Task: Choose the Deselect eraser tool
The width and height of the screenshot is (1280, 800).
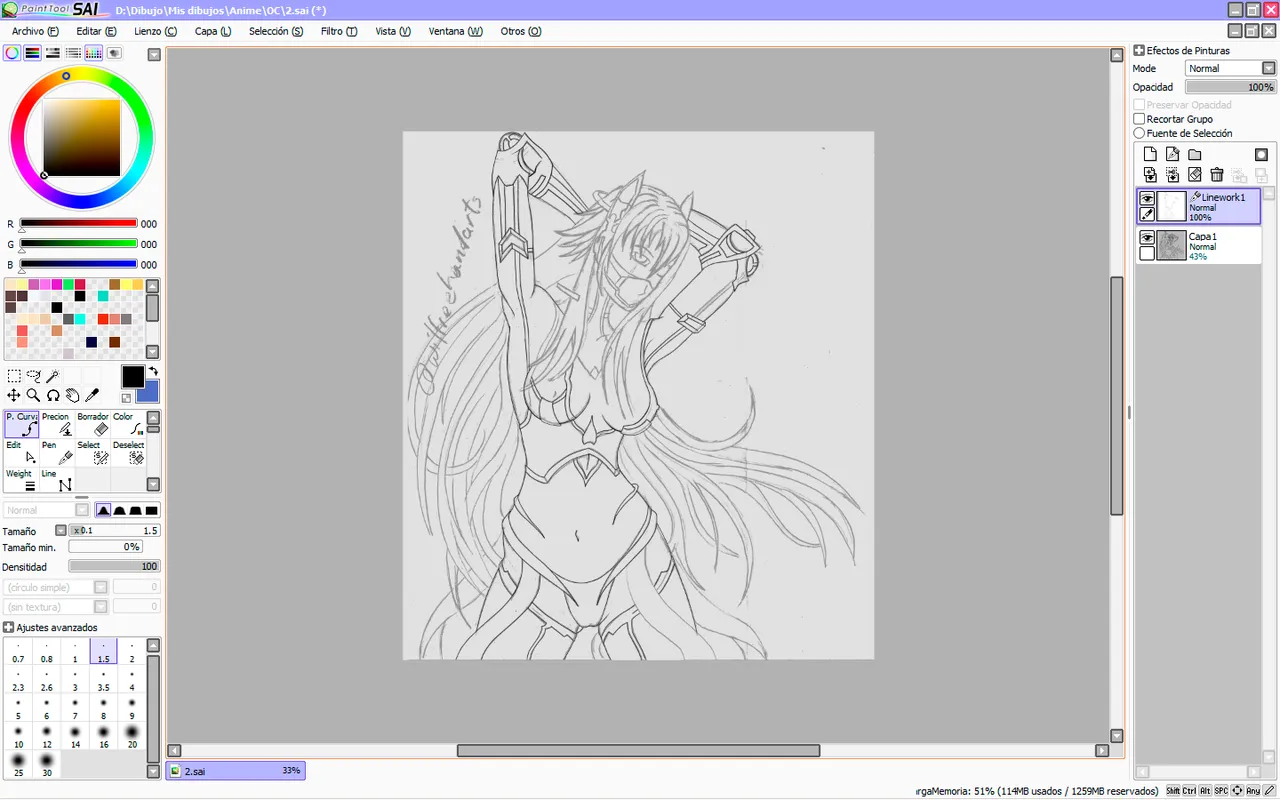Action: [129, 452]
